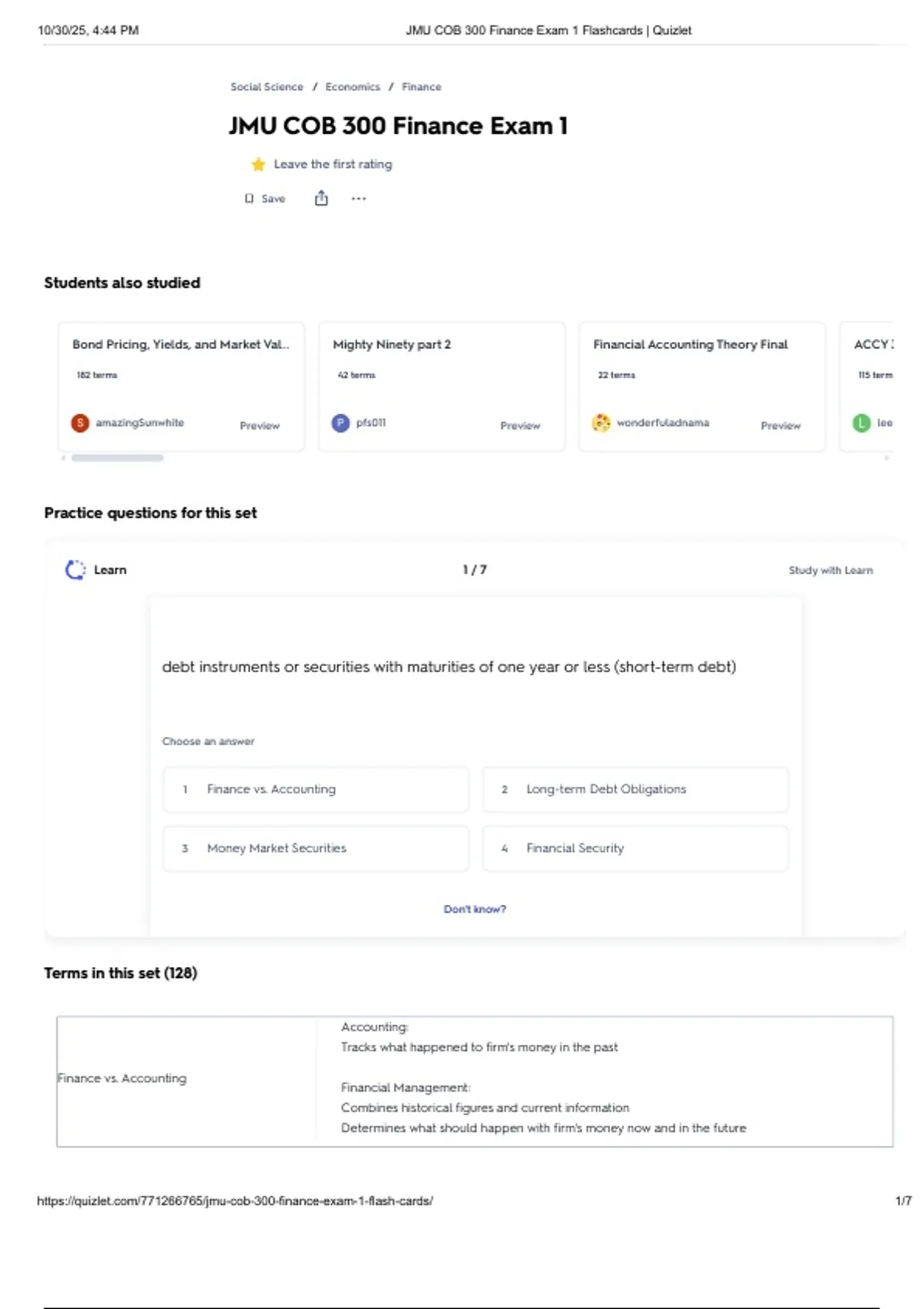Click wonderfuladnama's avatar icon

(601, 423)
